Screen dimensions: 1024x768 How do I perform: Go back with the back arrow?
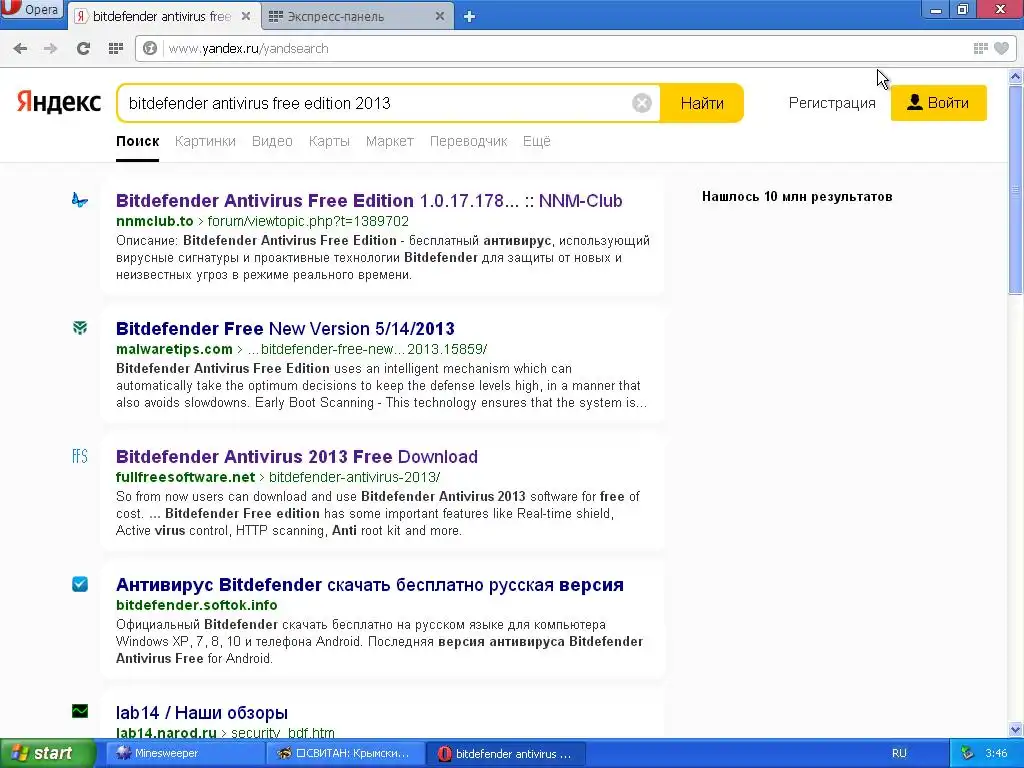click(x=20, y=48)
